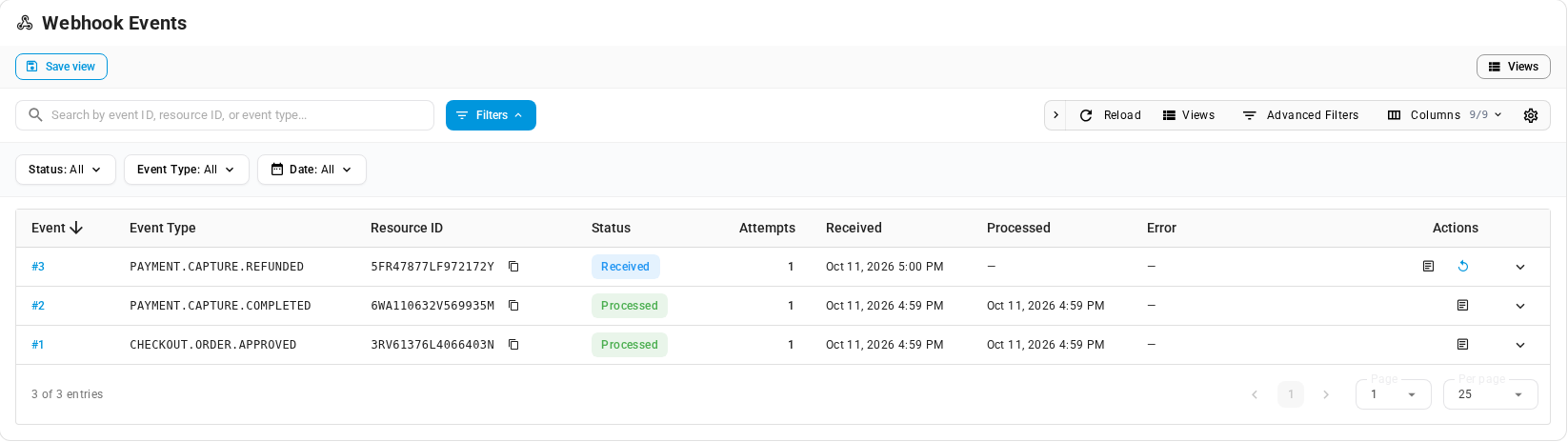Screen dimensions: 1568x442
Task: Open table settings gear icon
Action: [1531, 115]
